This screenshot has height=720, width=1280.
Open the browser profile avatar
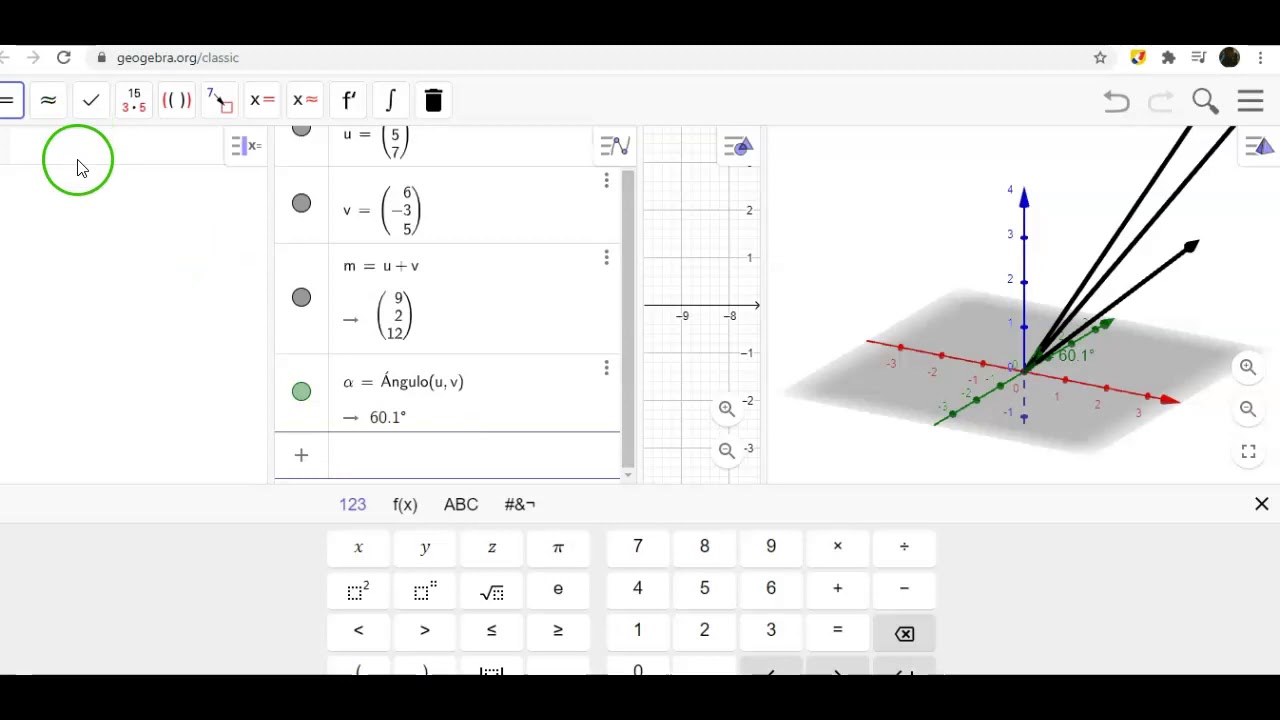(x=1230, y=58)
